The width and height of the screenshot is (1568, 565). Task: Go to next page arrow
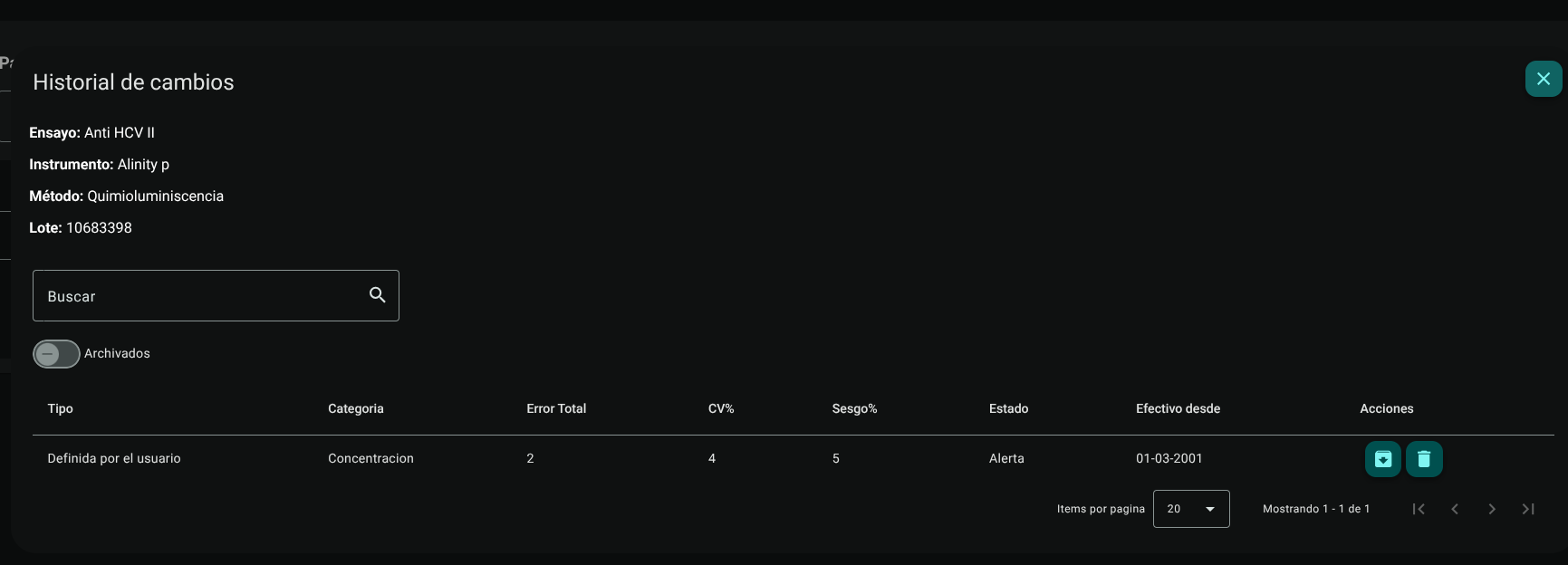tap(1492, 509)
